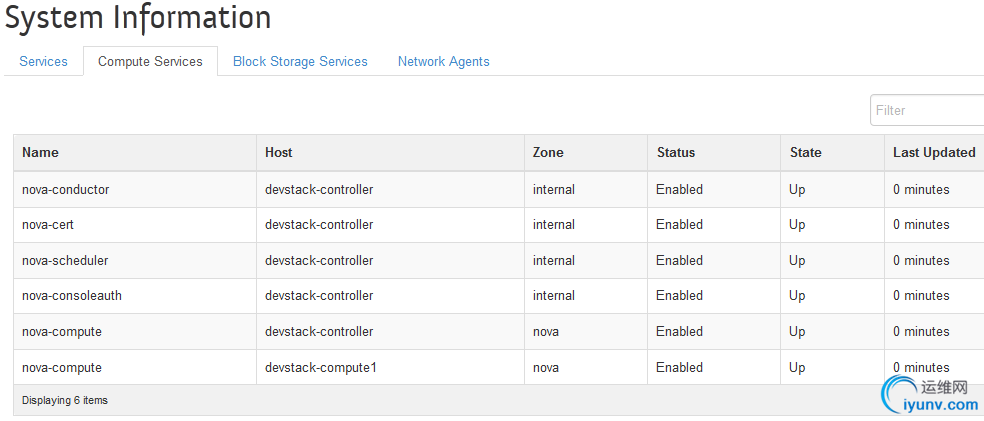
Task: Select the nova-conductor row name
Action: click(x=65, y=189)
